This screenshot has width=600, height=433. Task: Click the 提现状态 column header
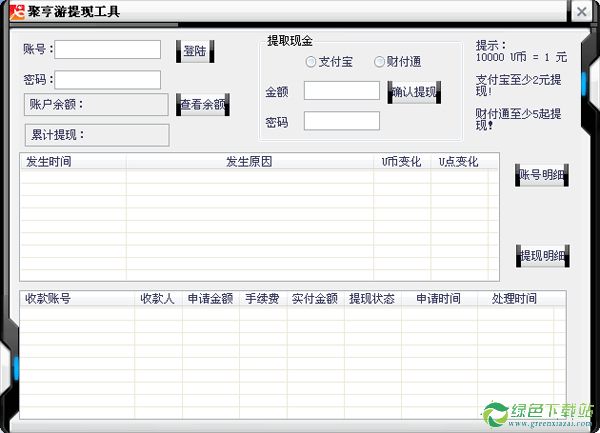pos(372,298)
